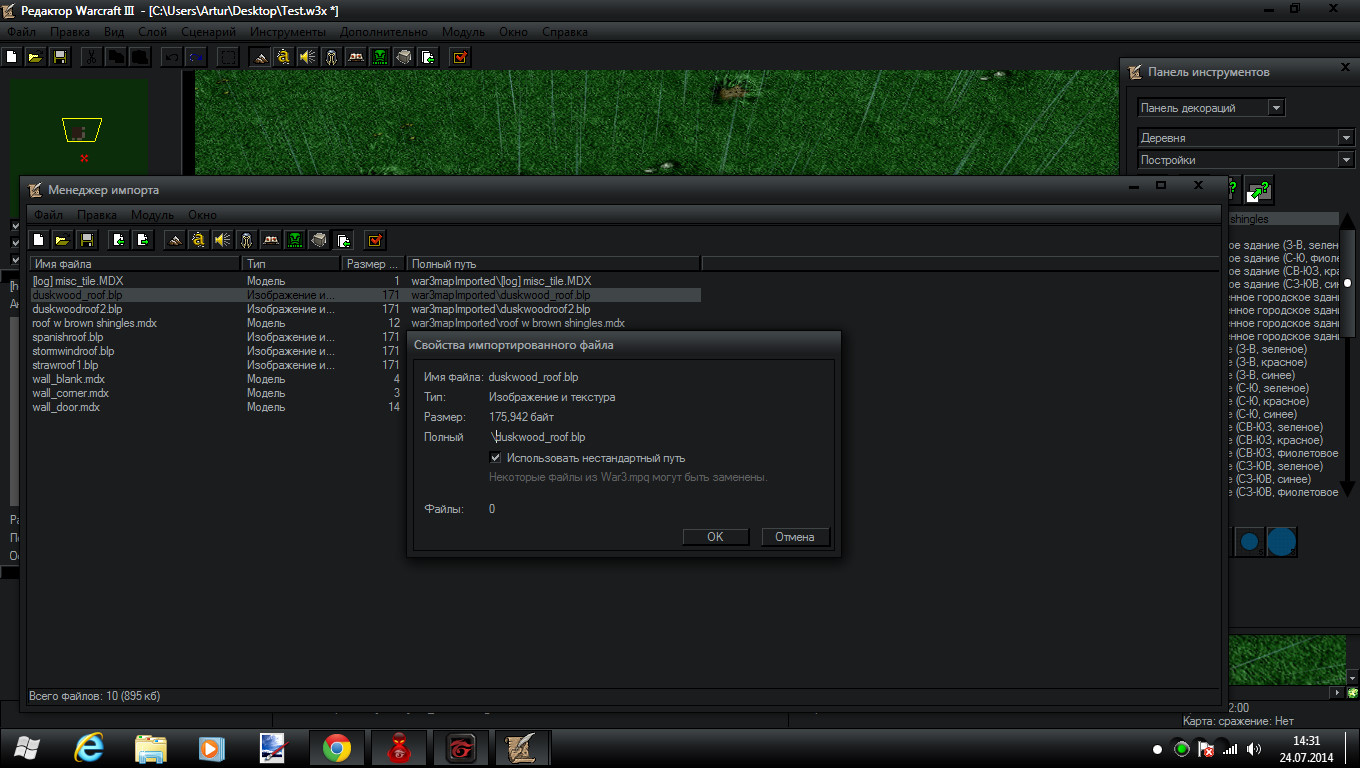Image resolution: width=1360 pixels, height=768 pixels.
Task: Click Save icon in Import Manager toolbar
Action: [87, 239]
